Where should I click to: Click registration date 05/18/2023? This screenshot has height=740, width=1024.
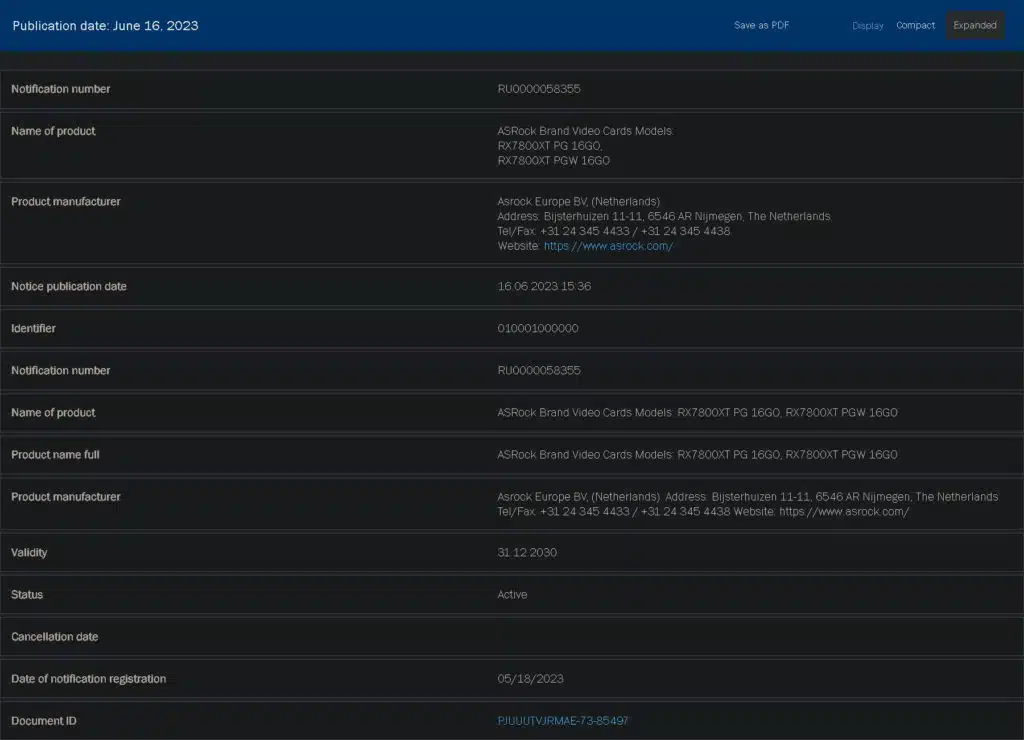pos(530,679)
